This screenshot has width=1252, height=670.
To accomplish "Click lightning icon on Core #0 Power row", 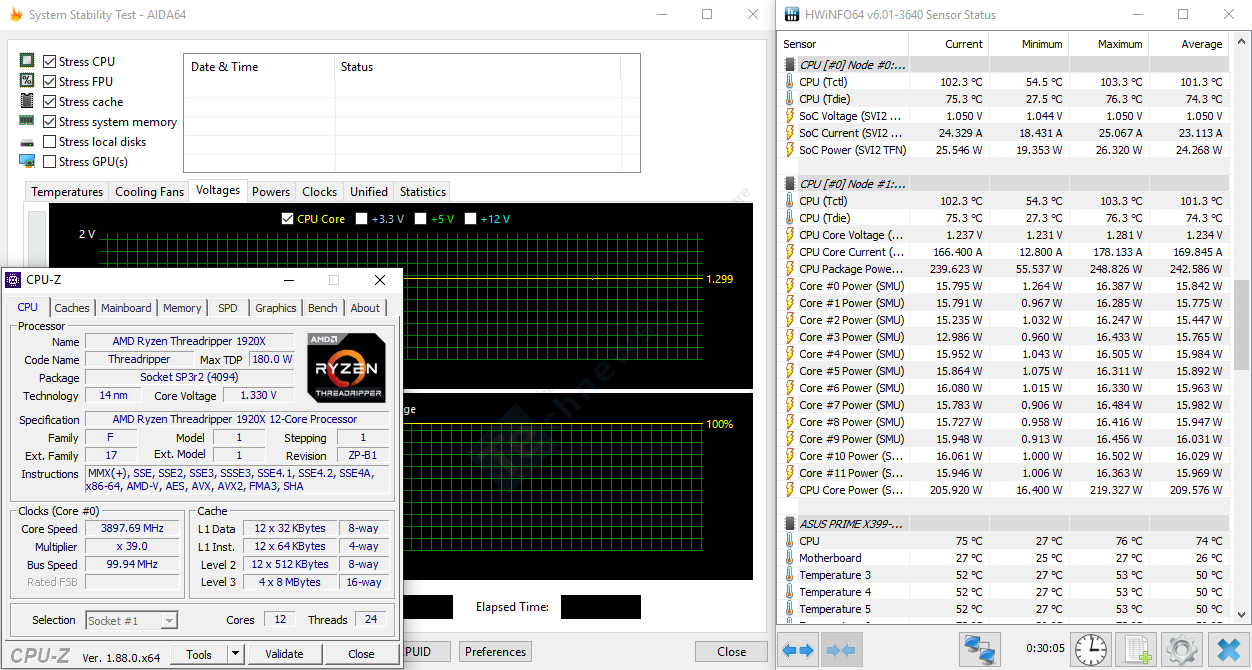I will [x=789, y=286].
